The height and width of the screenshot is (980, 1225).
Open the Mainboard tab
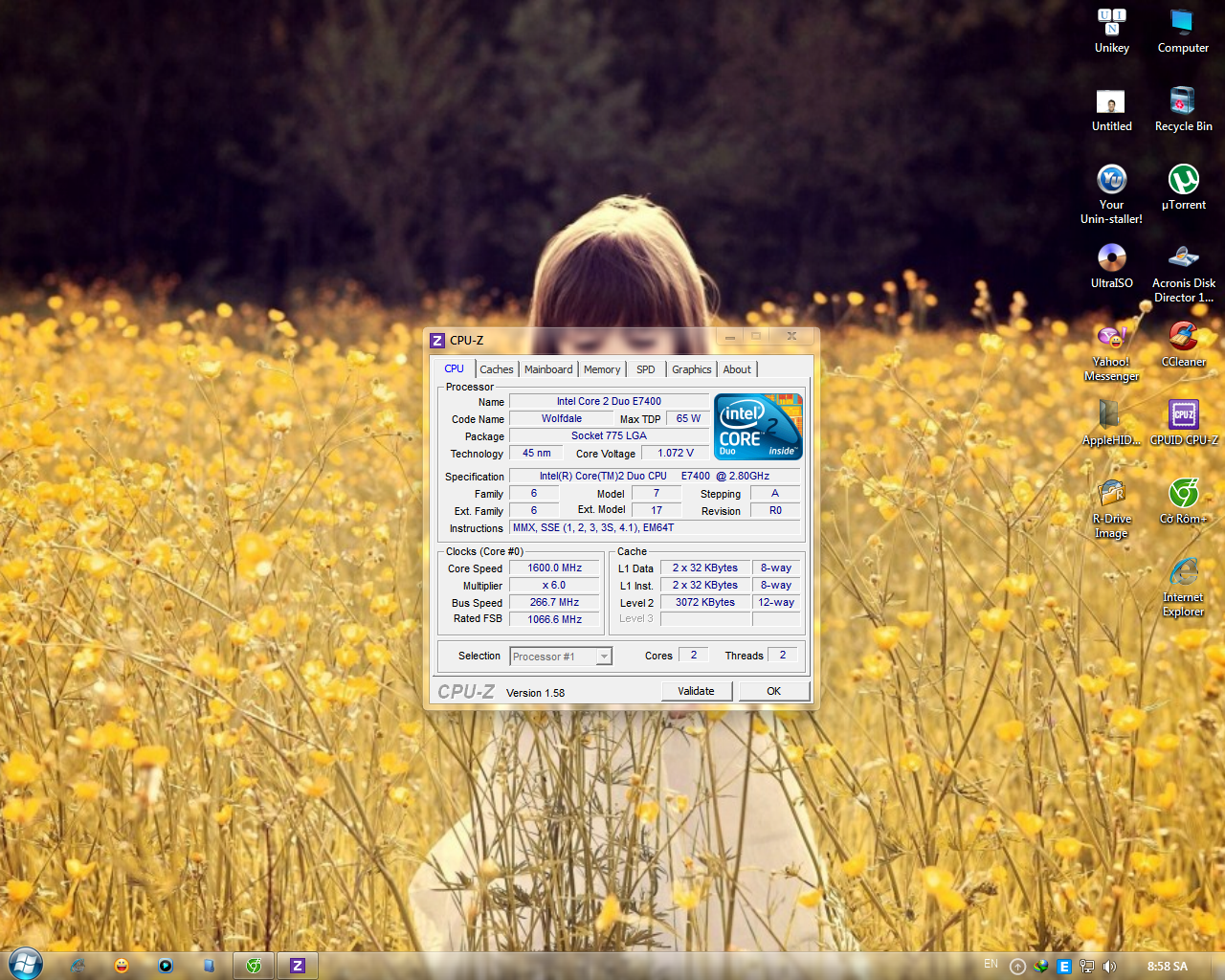pyautogui.click(x=548, y=369)
